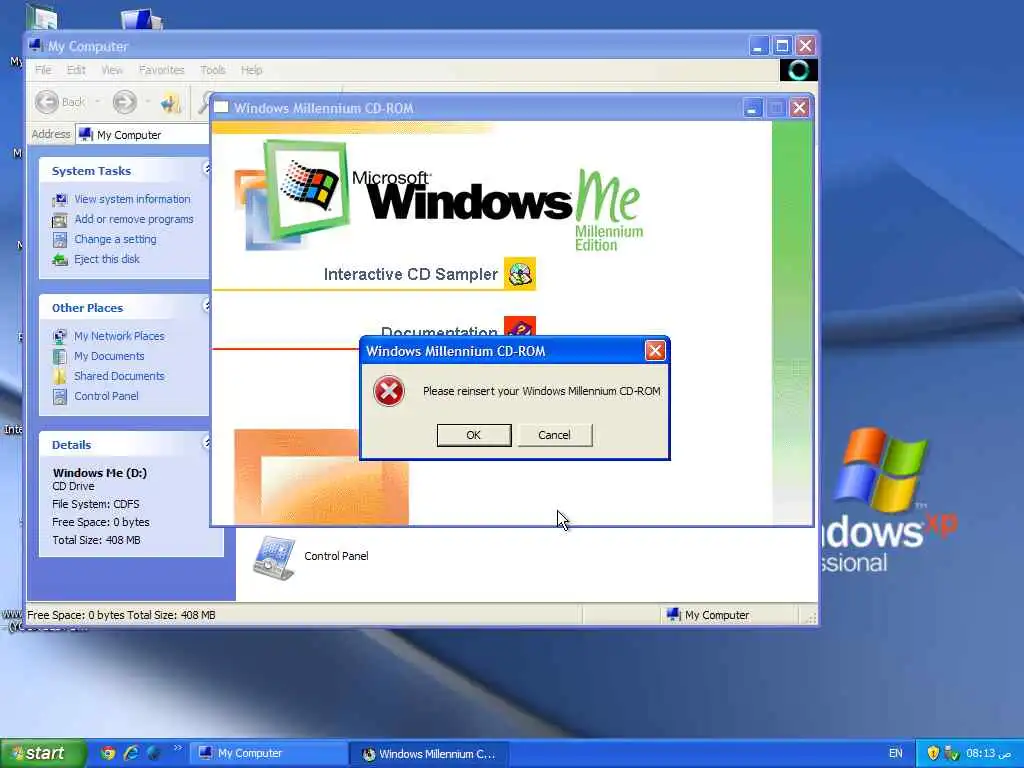Click the My Network Places icon
The width and height of the screenshot is (1024, 768).
59,337
